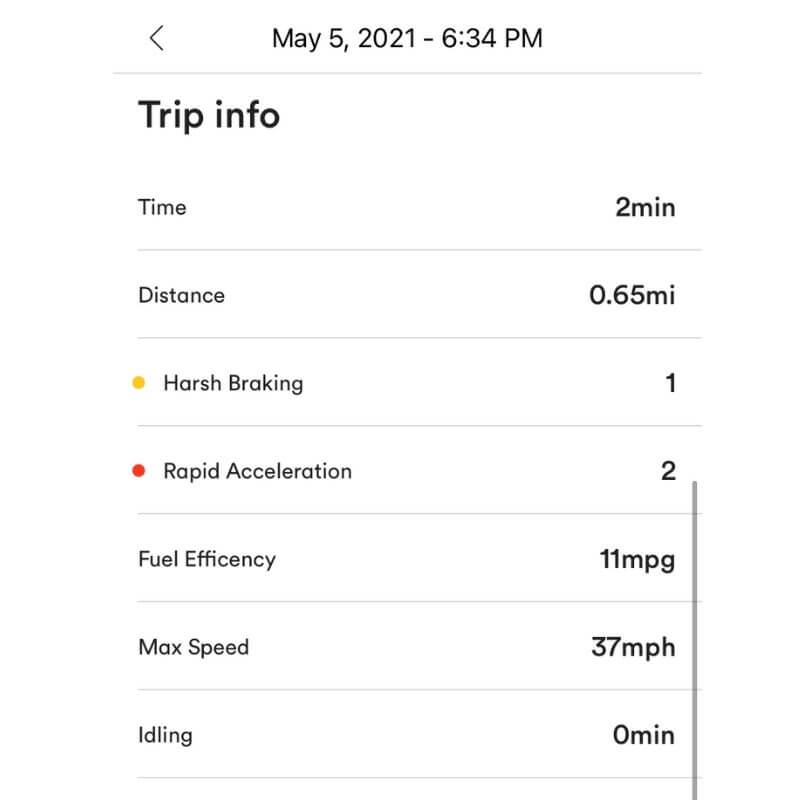Click the red Rapid Acceleration dot
800x800 pixels.
(139, 471)
